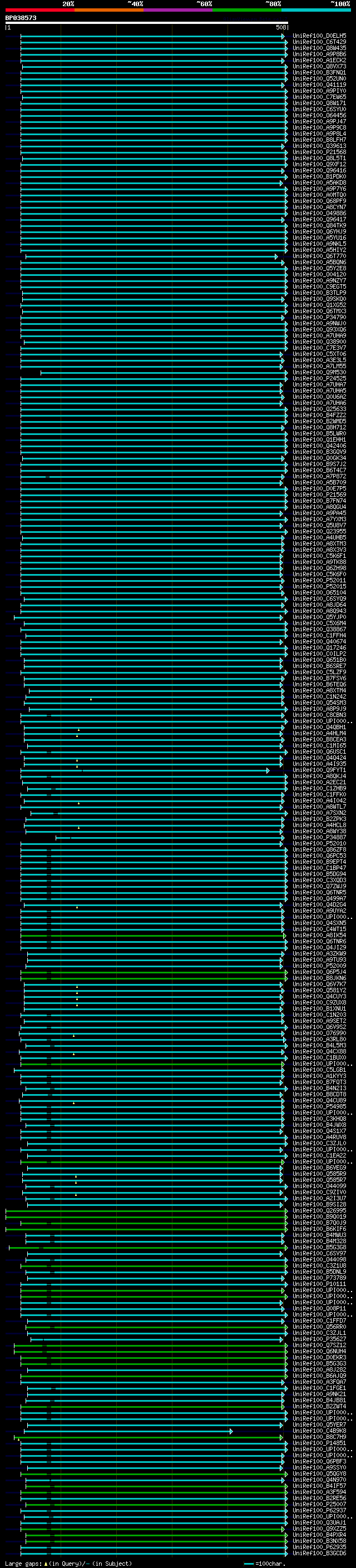
Task: Choose UniRef100_B1PDK0 in the hit list
Action: [319, 176]
